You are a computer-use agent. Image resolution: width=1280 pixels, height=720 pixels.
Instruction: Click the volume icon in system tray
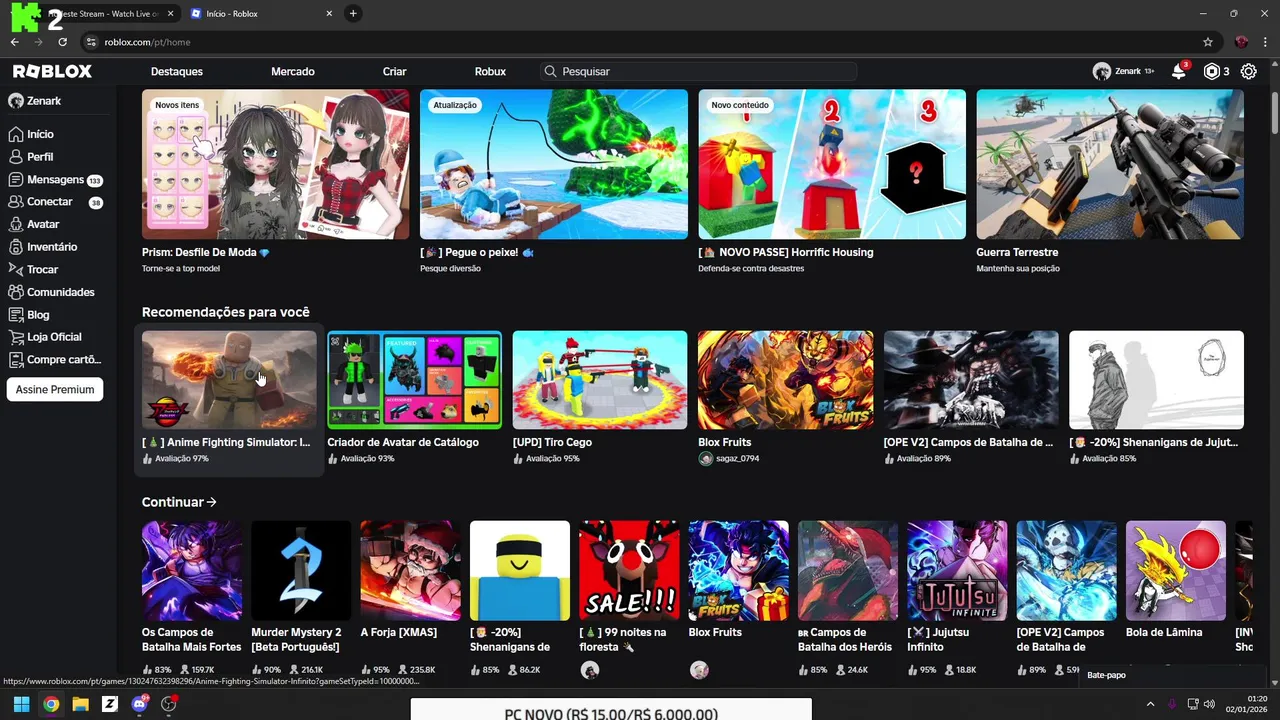[1209, 704]
